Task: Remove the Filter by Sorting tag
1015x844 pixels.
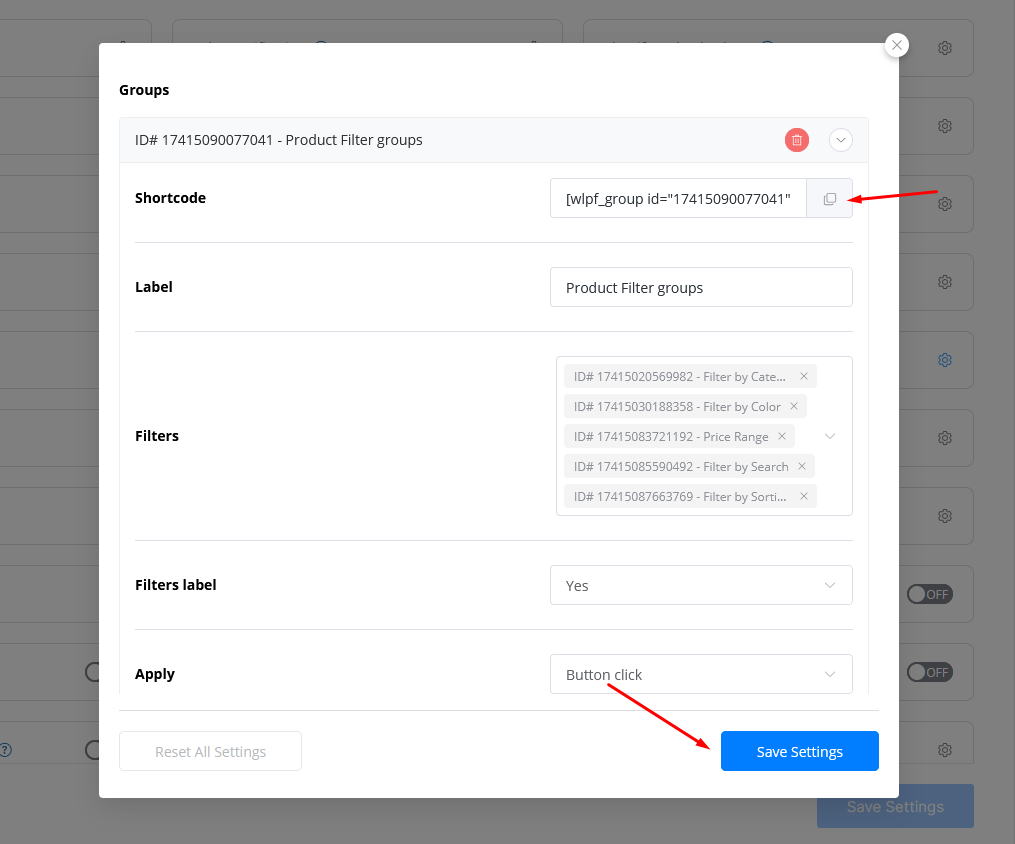Action: click(803, 497)
